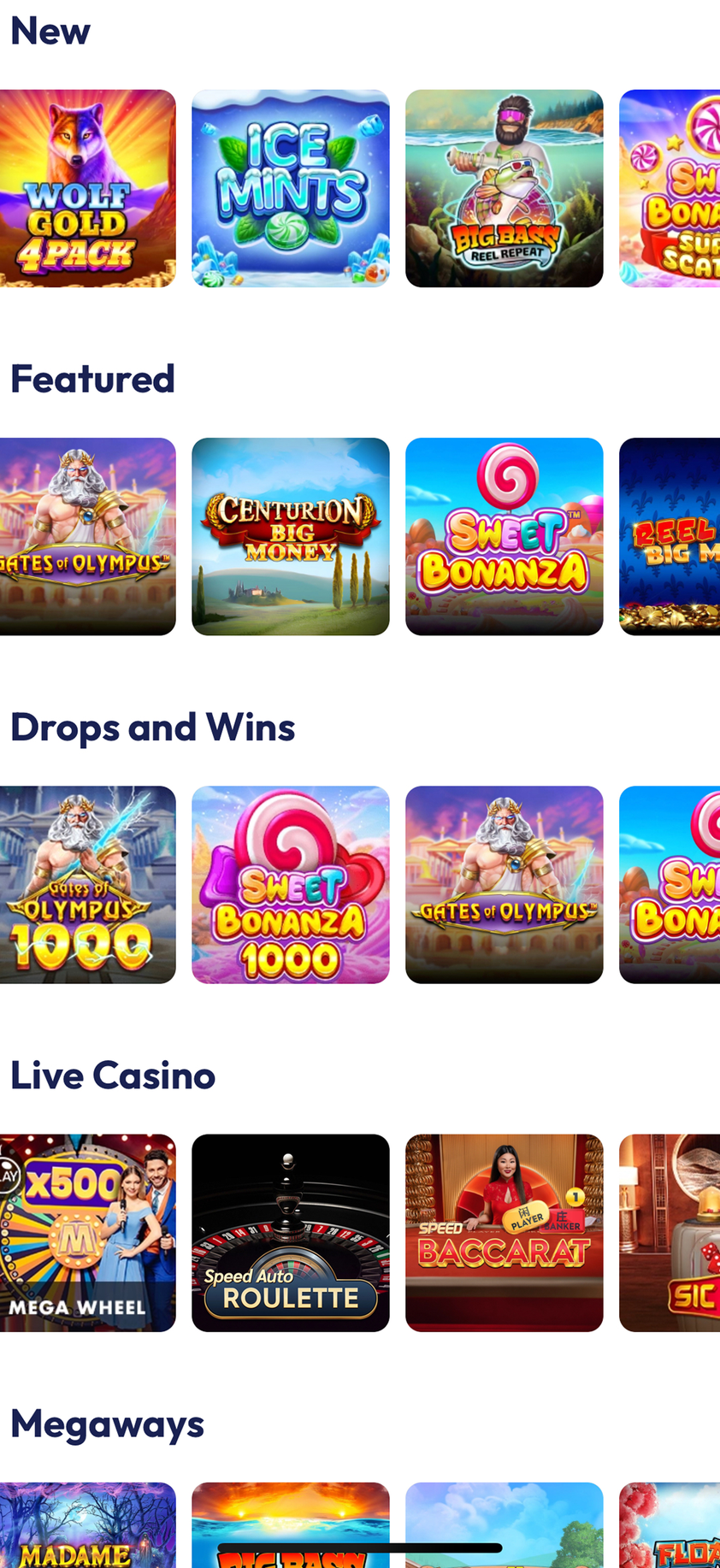Open the Centurion Big Money game
This screenshot has width=720, height=1568.
point(291,537)
